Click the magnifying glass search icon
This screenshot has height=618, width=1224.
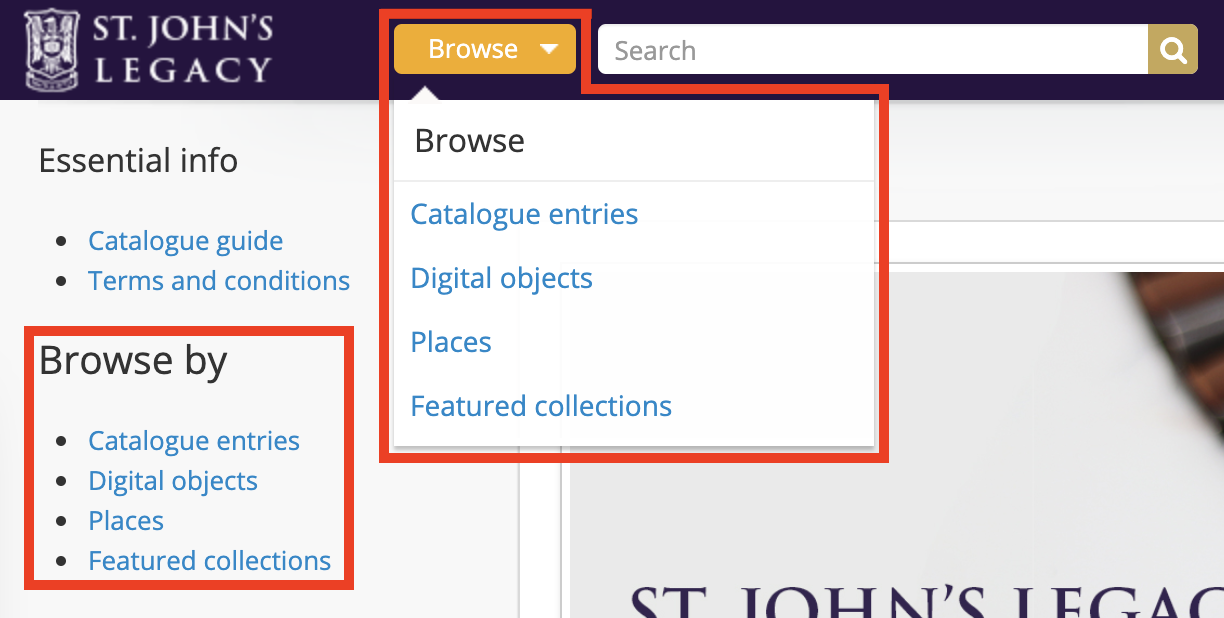click(x=1171, y=49)
